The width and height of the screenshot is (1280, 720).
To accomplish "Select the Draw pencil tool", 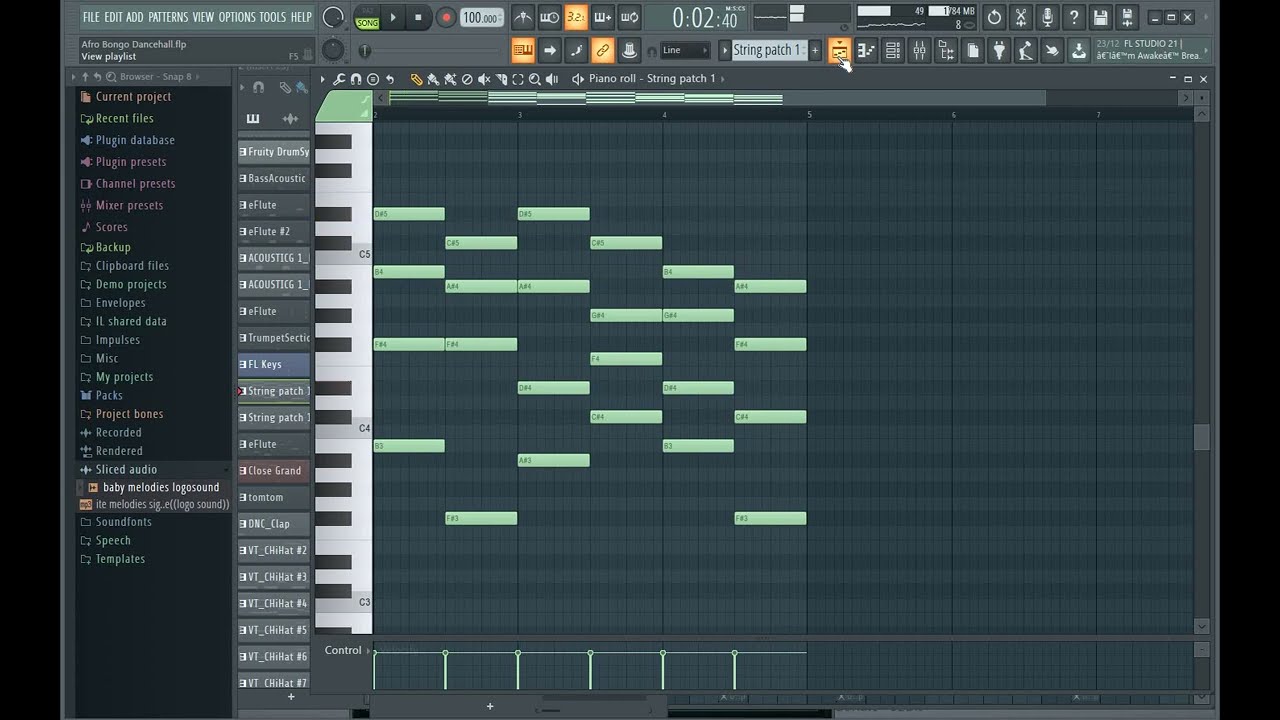I will click(417, 79).
